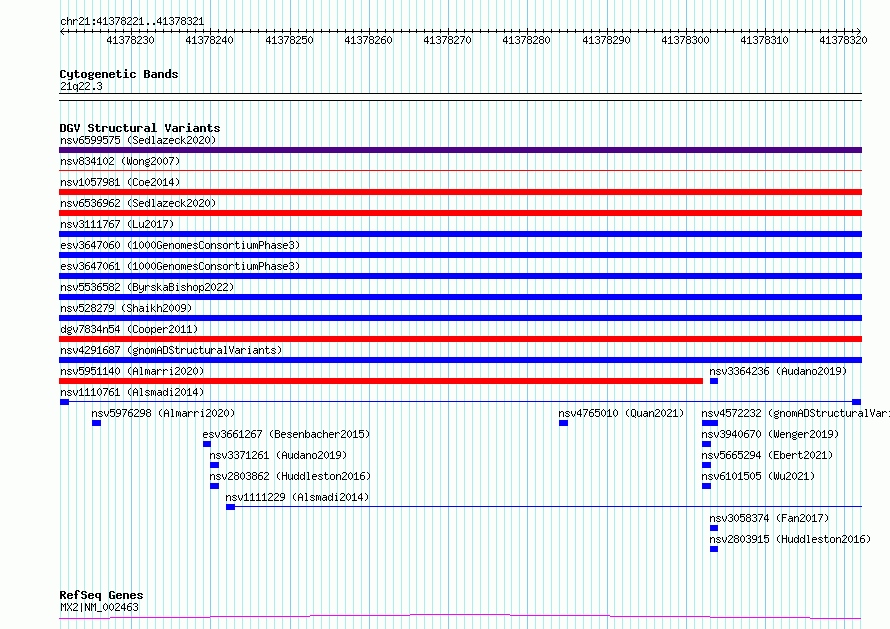Click the nsv1057981 (Coe2014) label
The image size is (890, 629).
coord(120,182)
